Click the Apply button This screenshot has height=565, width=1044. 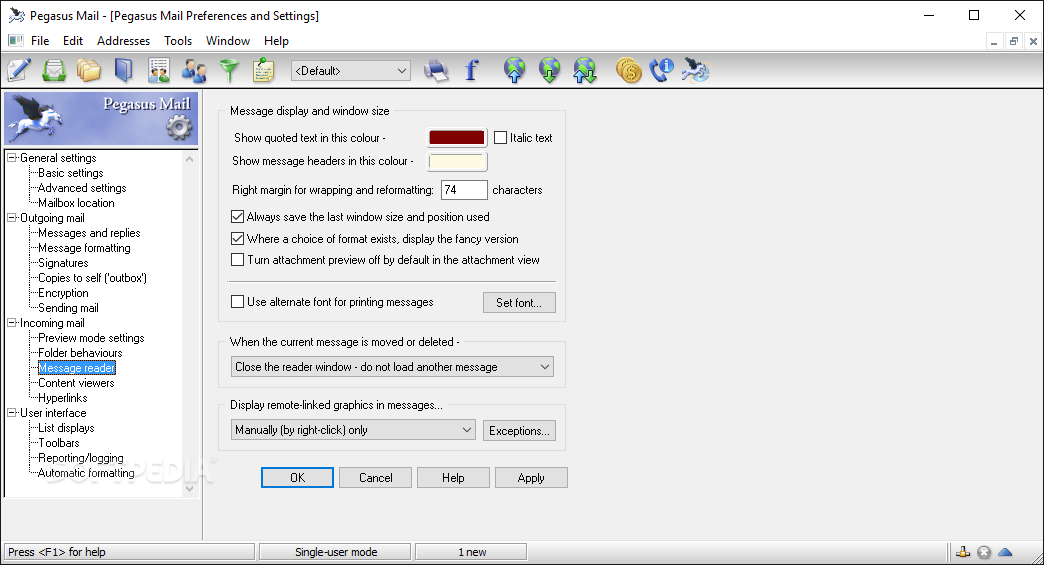tap(531, 478)
